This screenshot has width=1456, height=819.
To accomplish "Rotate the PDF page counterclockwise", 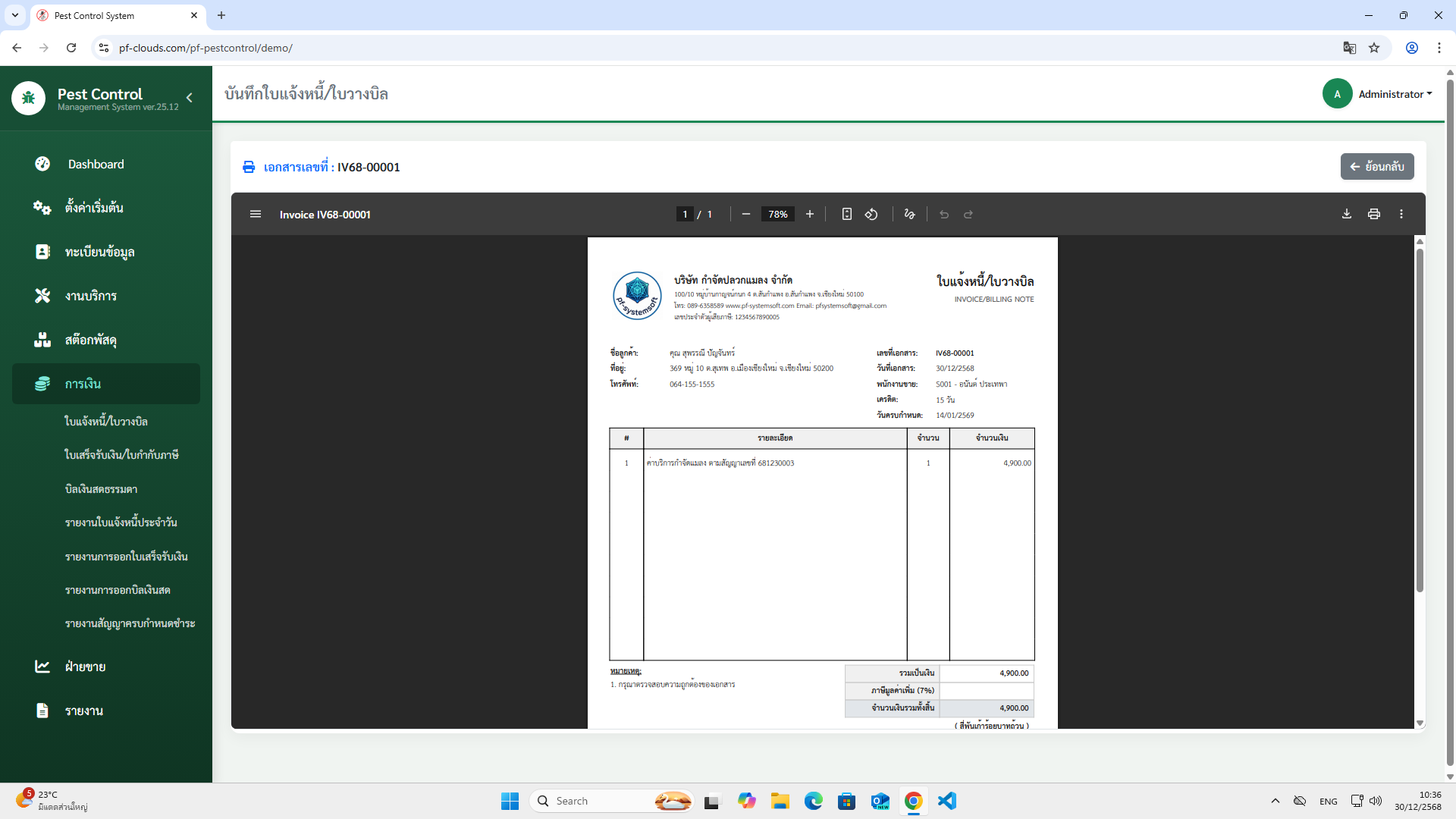I will pos(871,214).
